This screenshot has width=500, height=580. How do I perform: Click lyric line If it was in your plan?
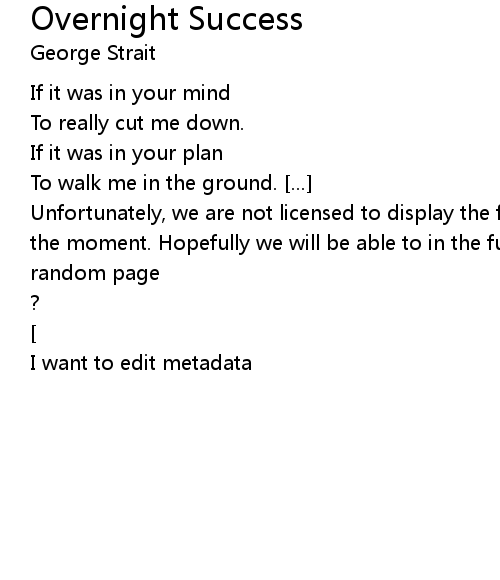click(126, 153)
